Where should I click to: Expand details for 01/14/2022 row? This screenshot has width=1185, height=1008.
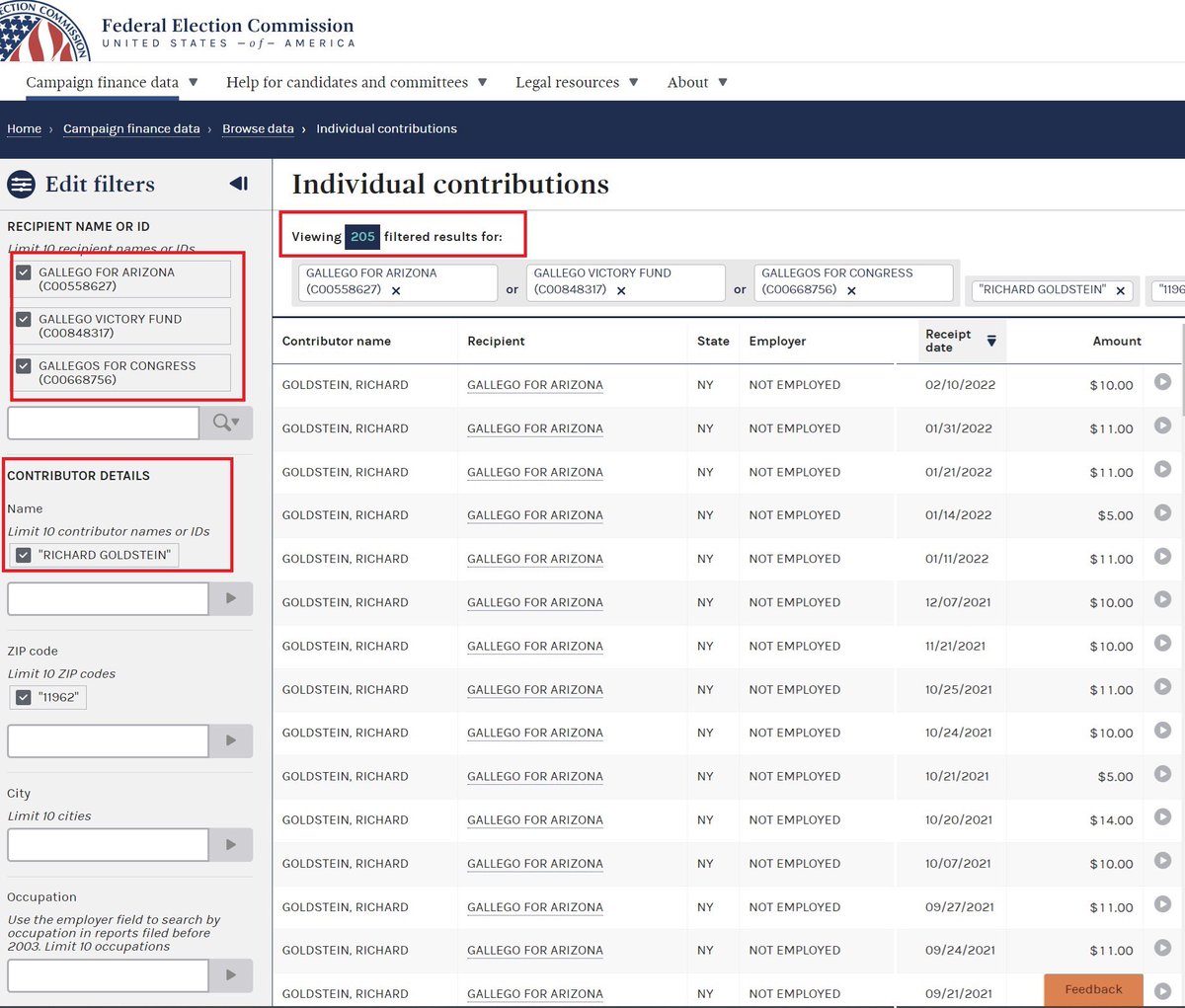pyautogui.click(x=1163, y=512)
